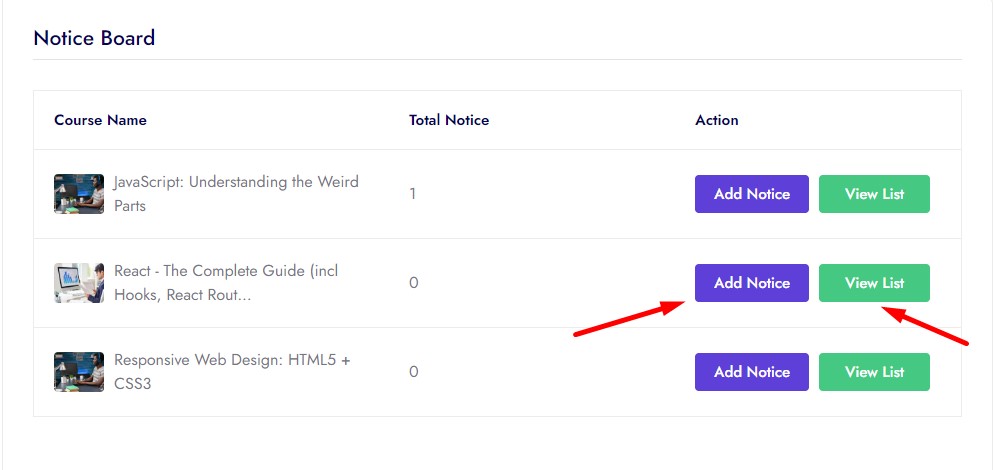Open the JavaScript: Understanding the Weird Parts title

tap(235, 194)
